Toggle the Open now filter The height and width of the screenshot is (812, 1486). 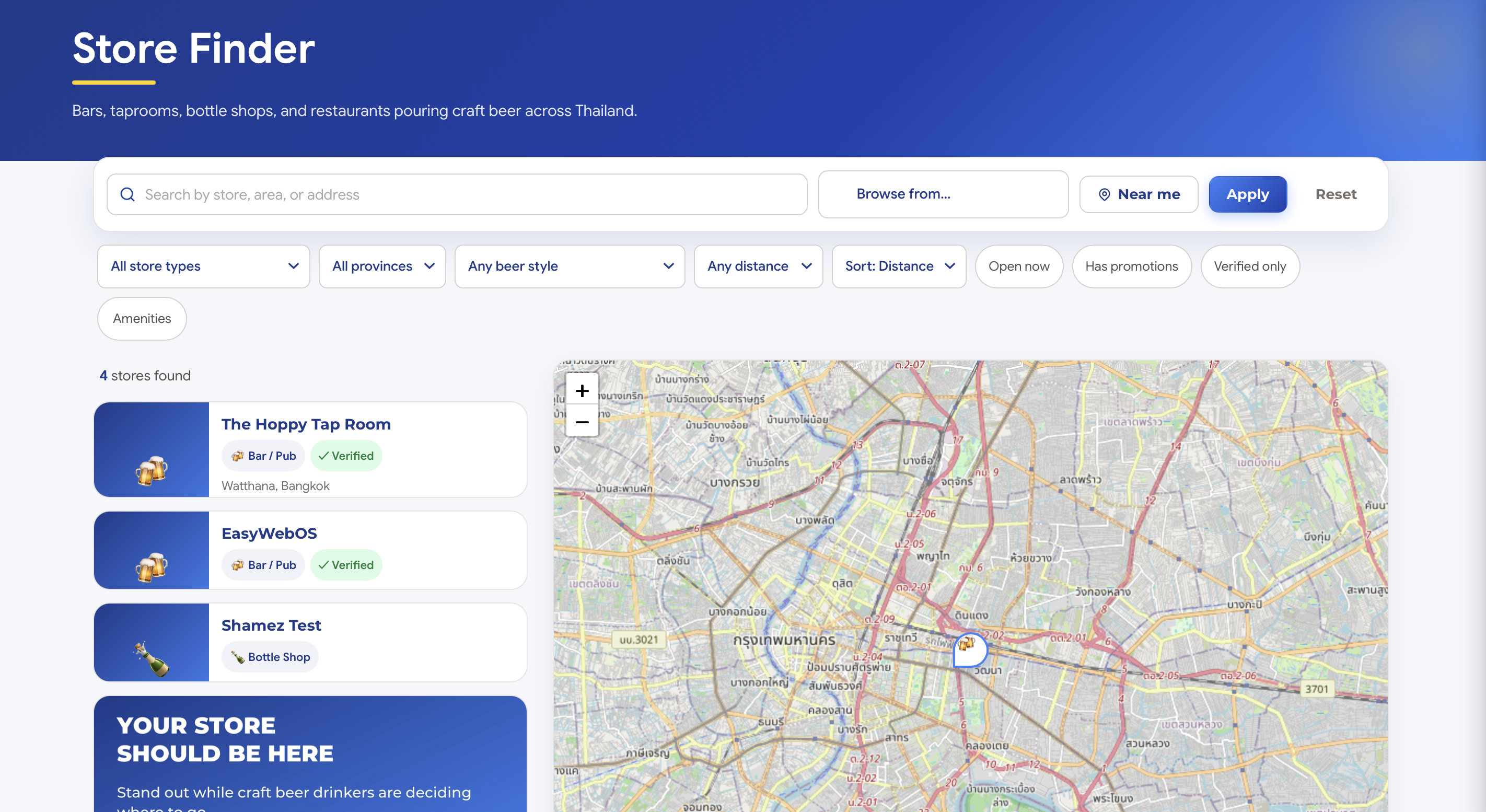tap(1019, 266)
